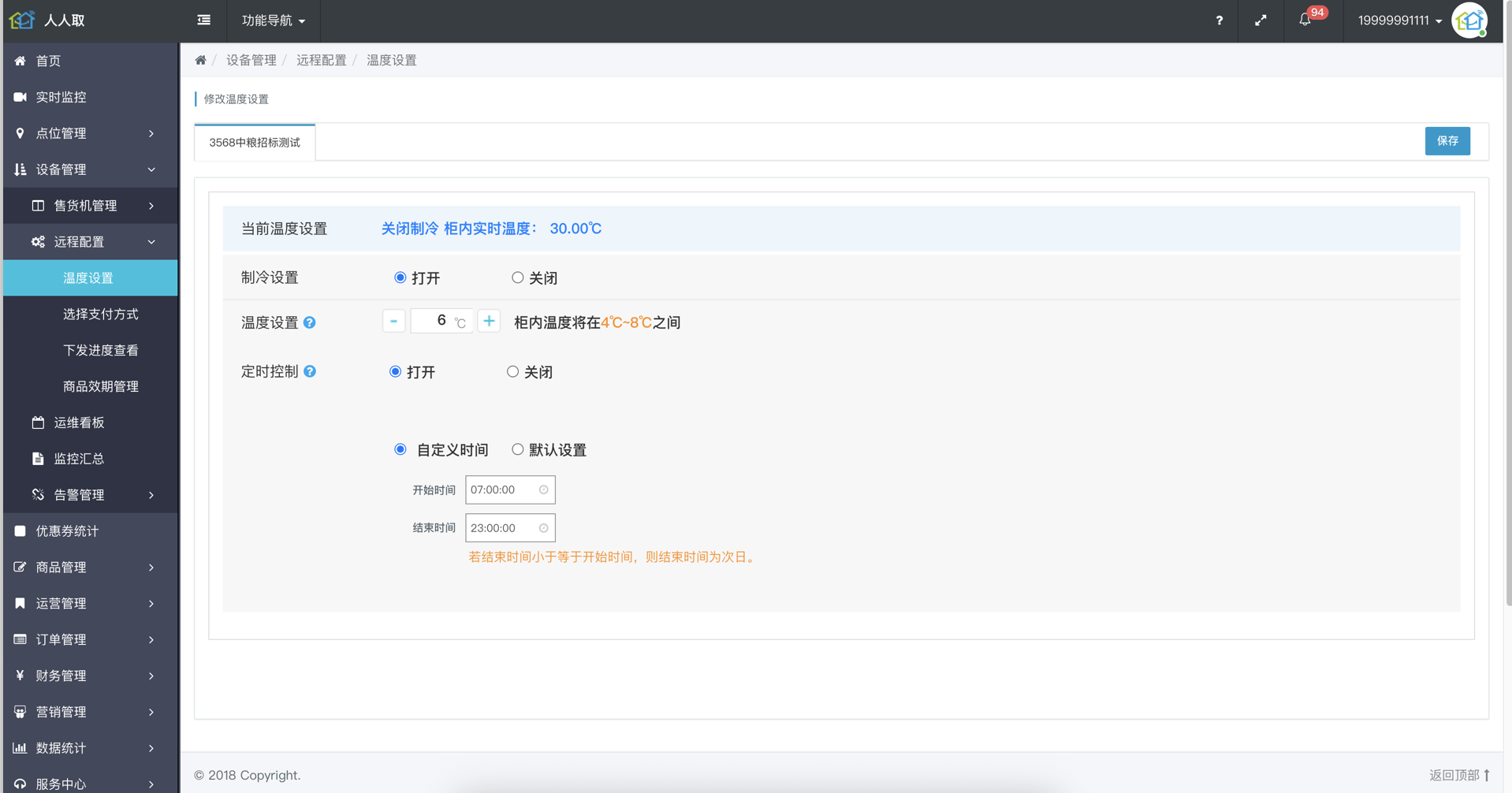
Task: Click the temperature value input showing 6
Action: (x=441, y=321)
